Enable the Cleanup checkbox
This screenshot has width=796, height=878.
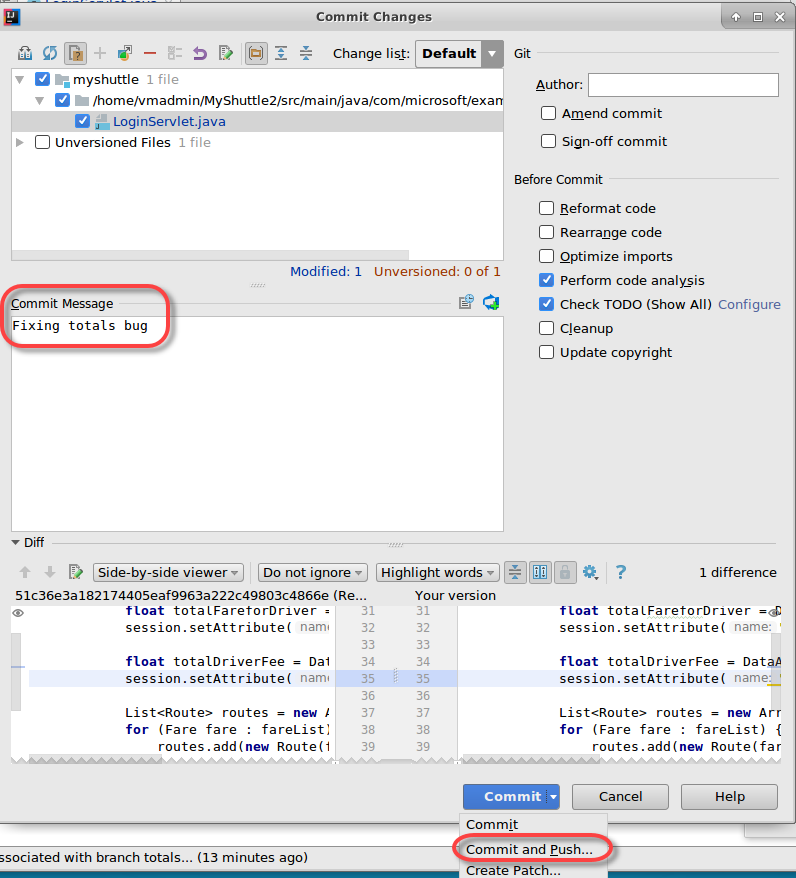[x=546, y=328]
